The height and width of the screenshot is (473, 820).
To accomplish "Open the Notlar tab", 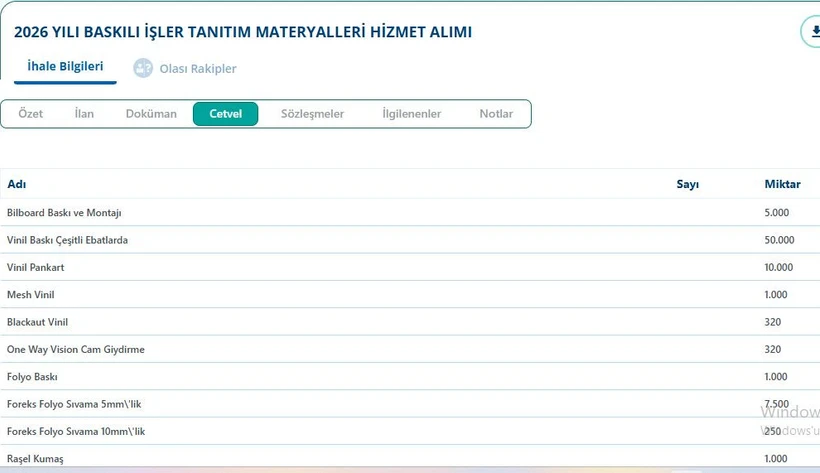I will click(x=496, y=114).
